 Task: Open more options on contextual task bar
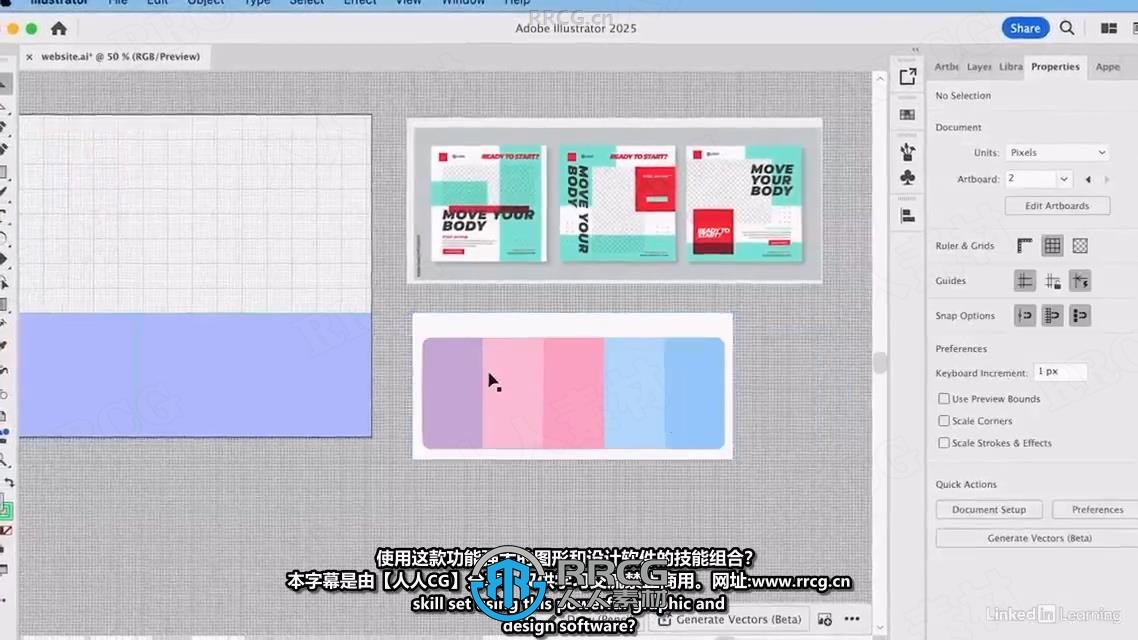(x=852, y=619)
